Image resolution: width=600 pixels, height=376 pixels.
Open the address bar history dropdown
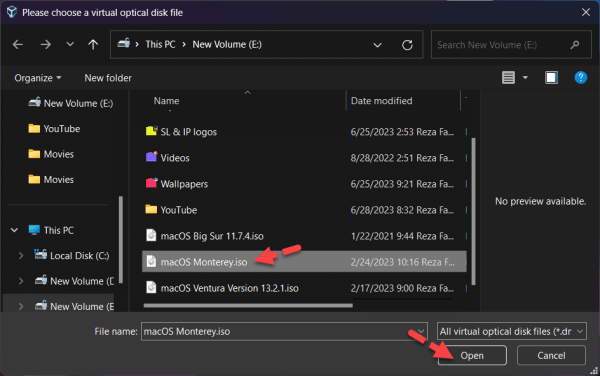tap(377, 45)
